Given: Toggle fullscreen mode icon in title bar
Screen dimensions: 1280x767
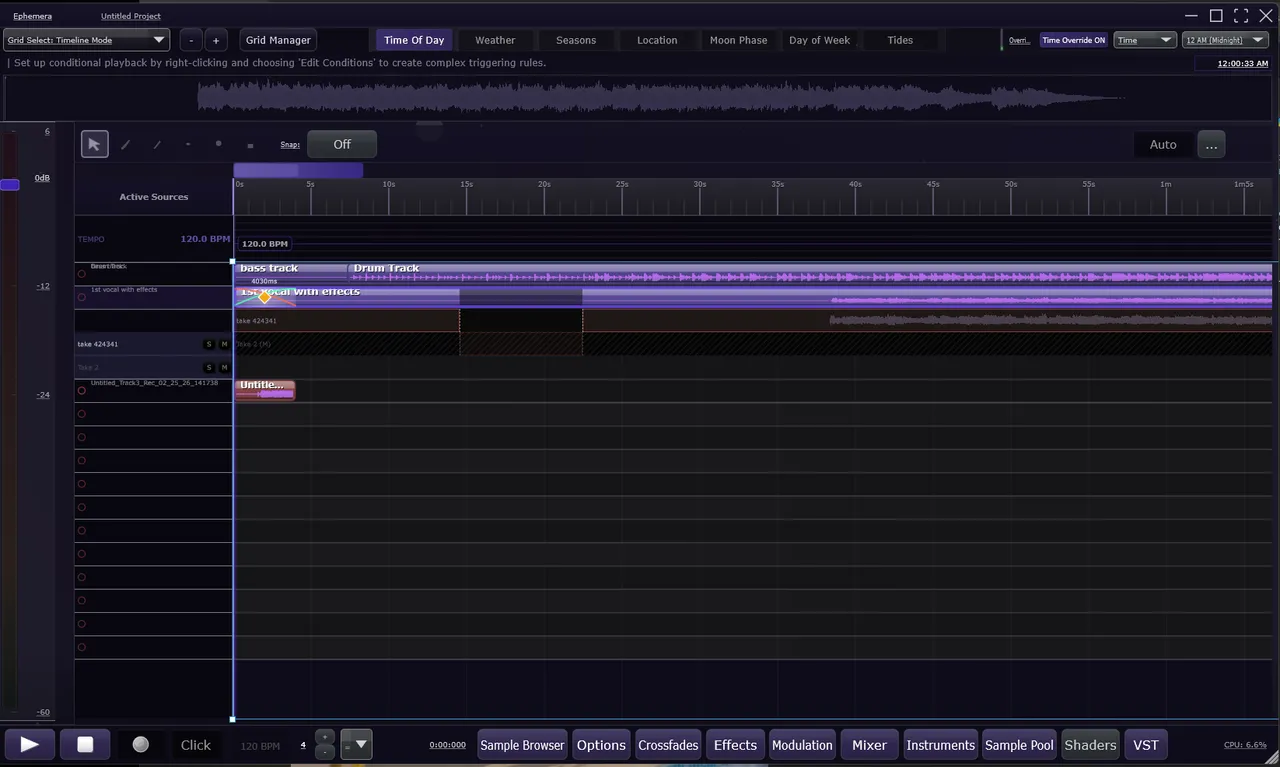Looking at the screenshot, I should tap(1241, 16).
